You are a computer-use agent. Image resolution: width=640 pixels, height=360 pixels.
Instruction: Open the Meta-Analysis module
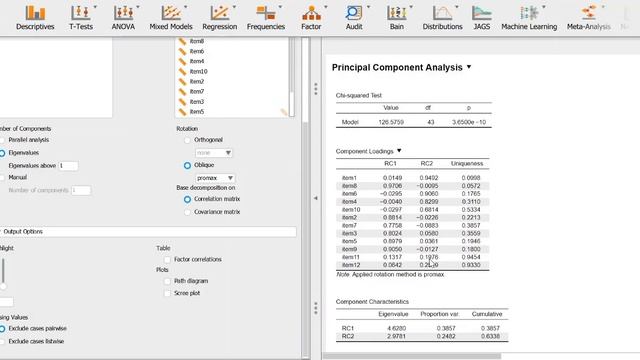click(x=589, y=18)
